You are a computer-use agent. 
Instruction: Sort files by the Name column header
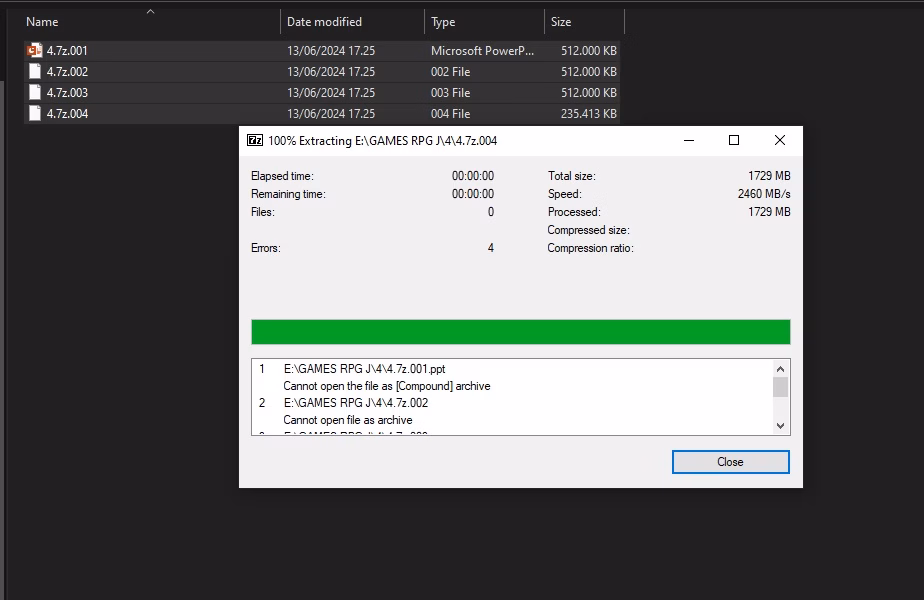pos(42,22)
